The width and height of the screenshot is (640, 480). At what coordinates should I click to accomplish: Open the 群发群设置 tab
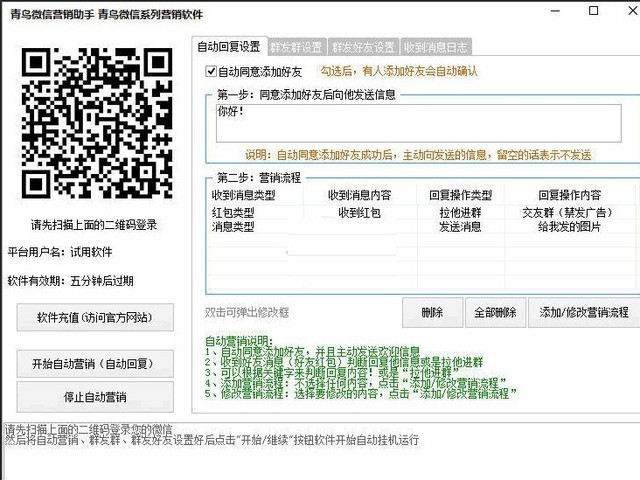click(297, 47)
